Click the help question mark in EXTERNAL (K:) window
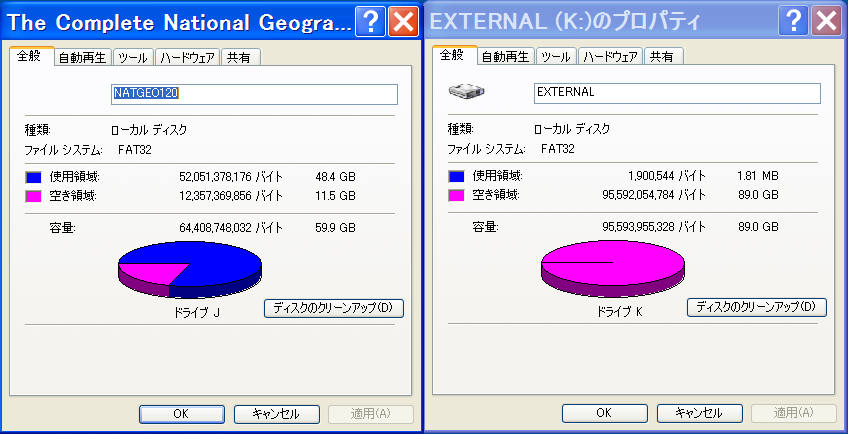Image resolution: width=848 pixels, height=434 pixels. pos(793,22)
